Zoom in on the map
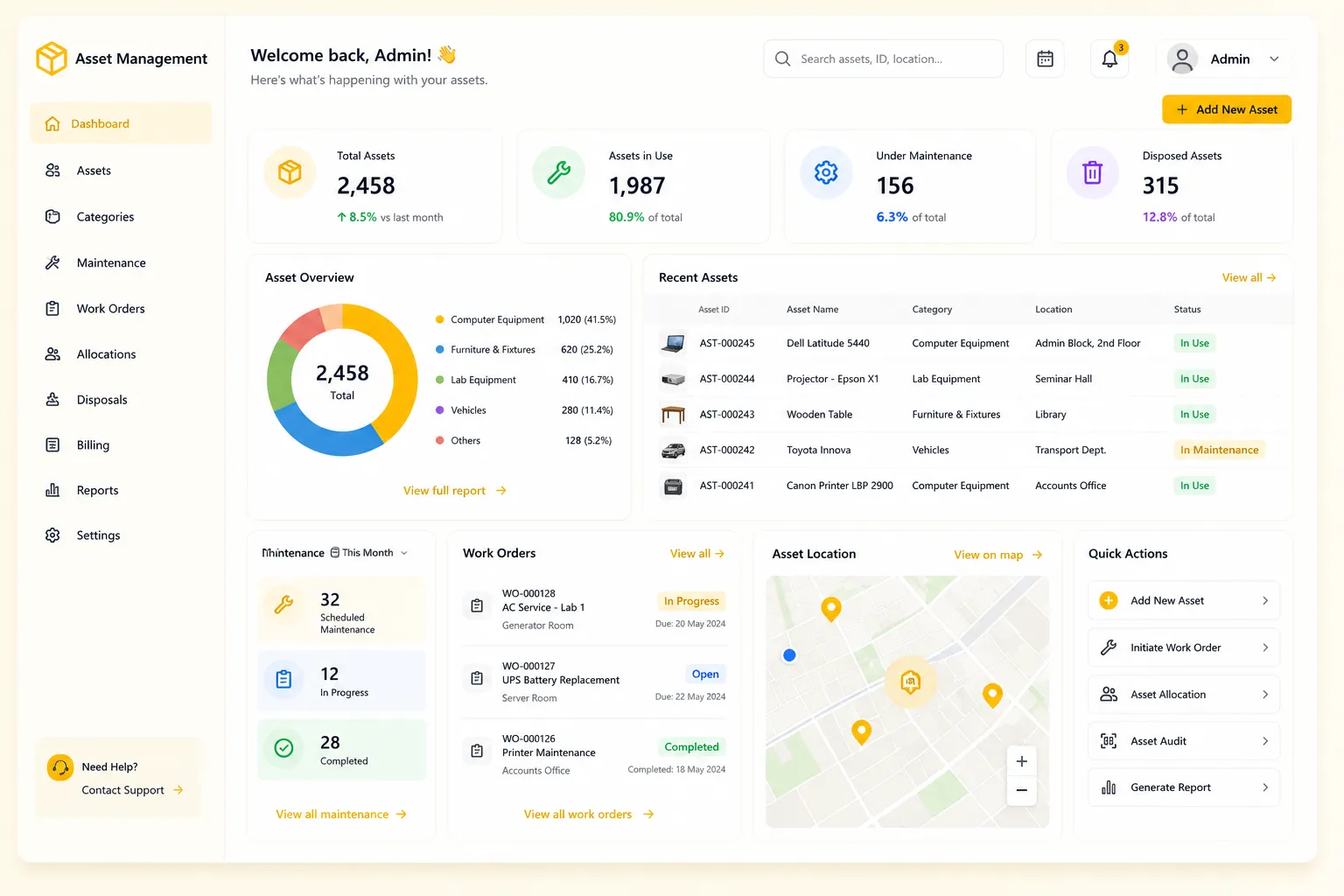1344x896 pixels. (1021, 761)
